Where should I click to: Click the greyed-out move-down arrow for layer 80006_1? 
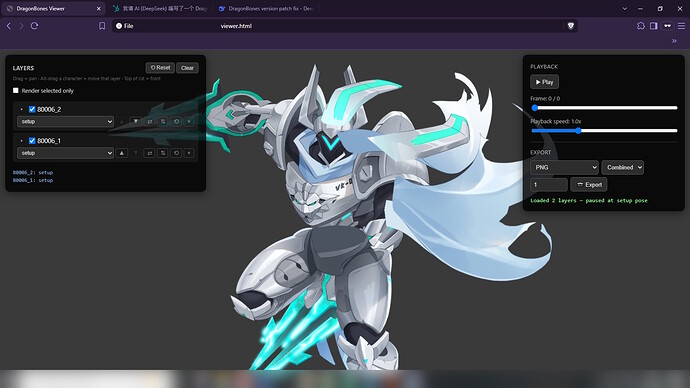pos(136,153)
